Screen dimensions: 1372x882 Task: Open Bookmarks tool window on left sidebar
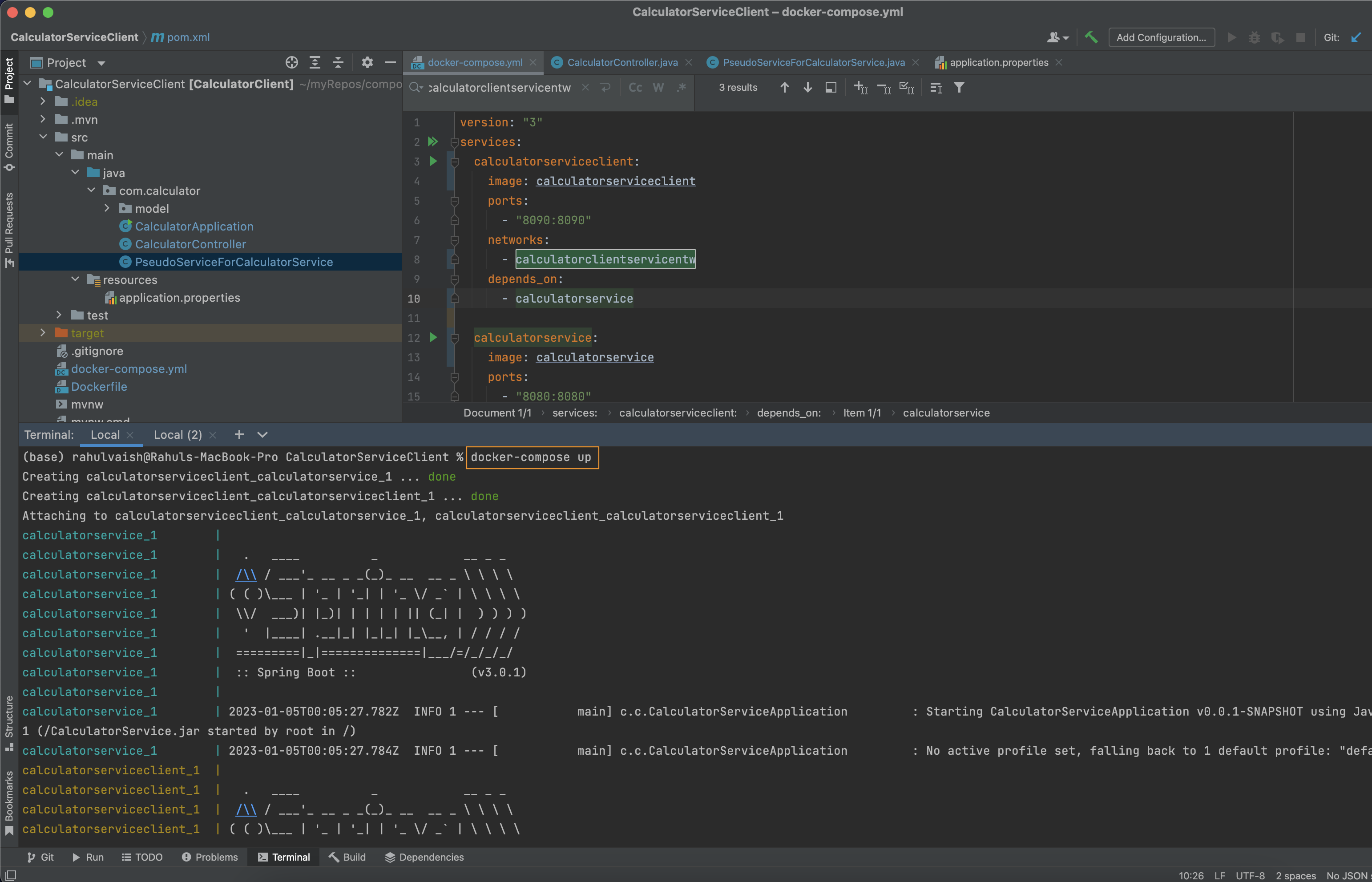[x=9, y=803]
